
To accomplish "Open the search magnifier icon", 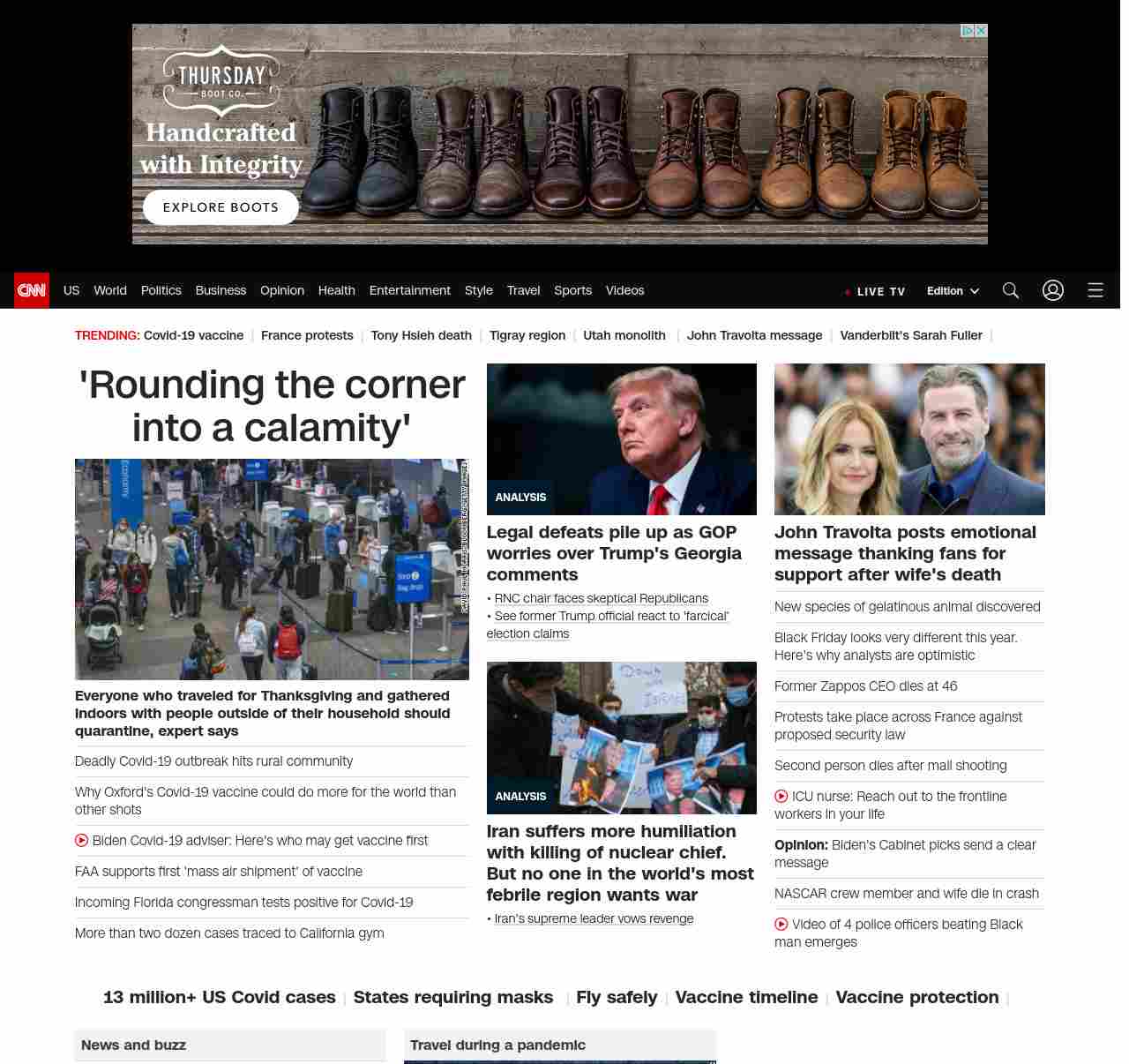I will coord(1010,290).
